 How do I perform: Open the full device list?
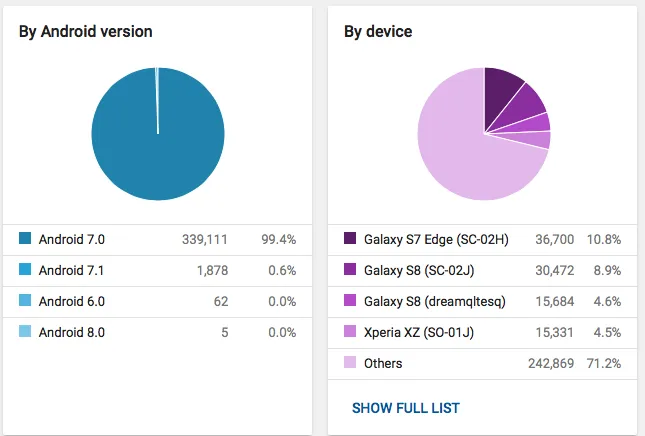[406, 408]
